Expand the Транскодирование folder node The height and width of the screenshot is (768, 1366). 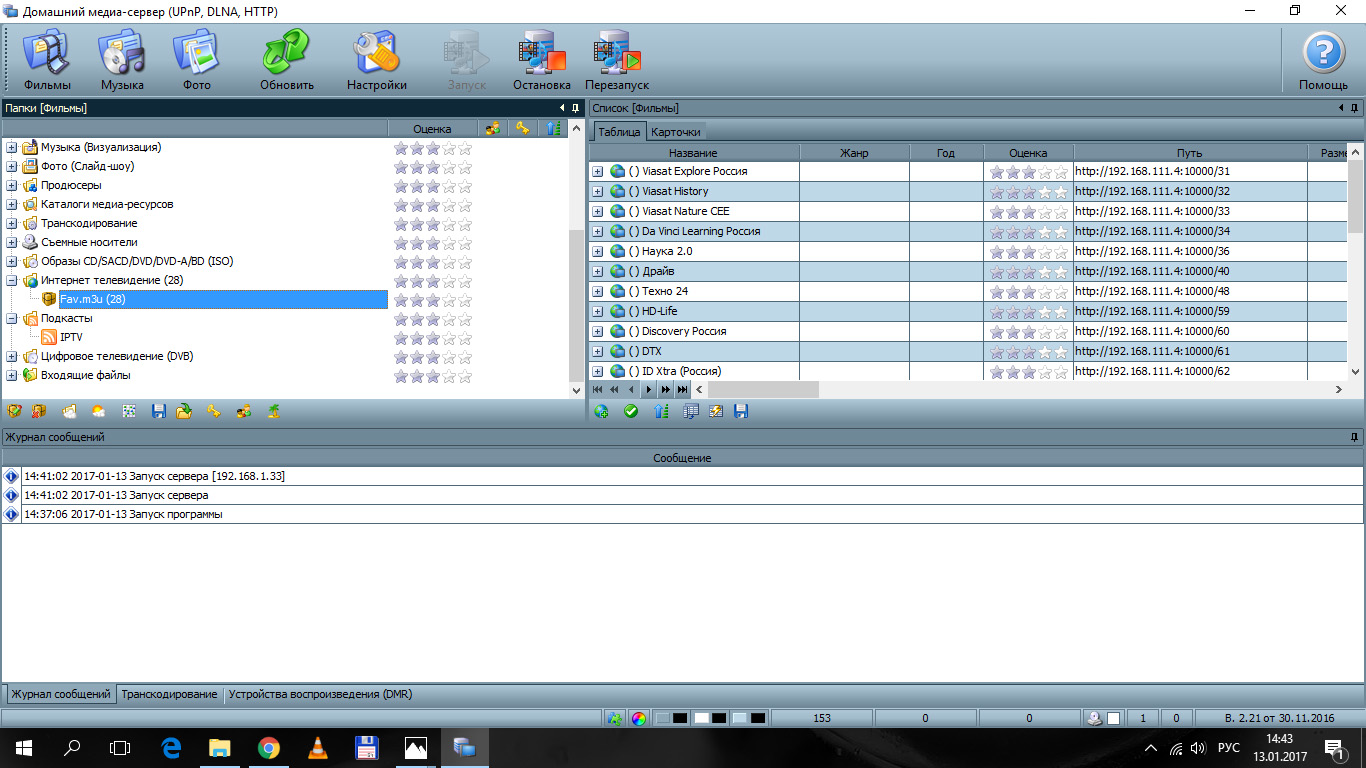click(12, 223)
